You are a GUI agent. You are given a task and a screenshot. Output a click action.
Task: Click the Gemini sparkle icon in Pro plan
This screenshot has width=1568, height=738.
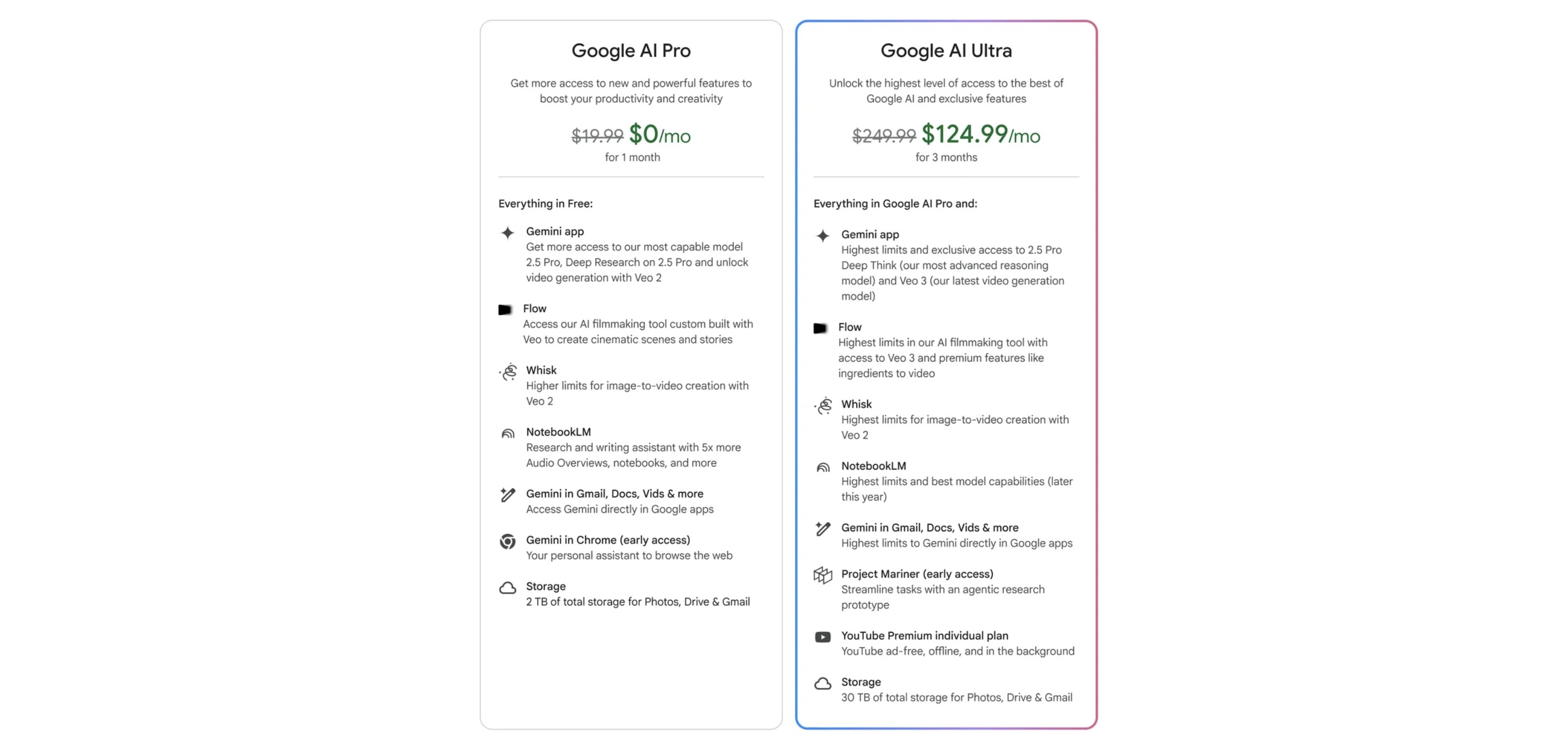click(507, 232)
